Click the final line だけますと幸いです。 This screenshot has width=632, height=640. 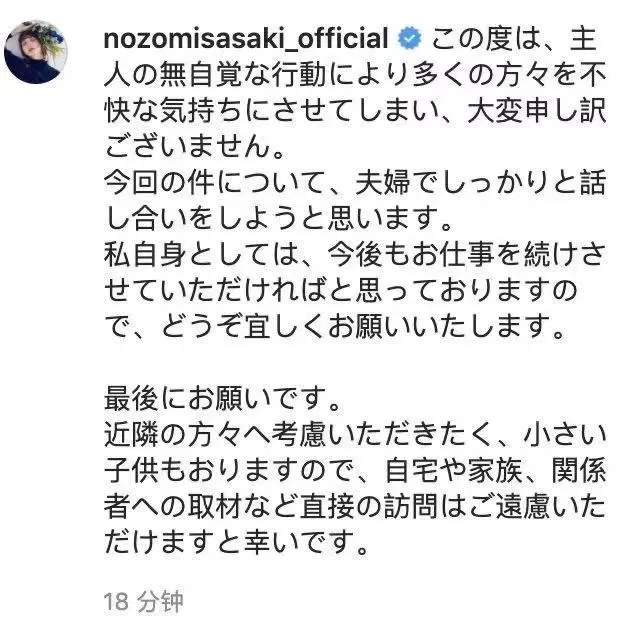pyautogui.click(x=236, y=542)
